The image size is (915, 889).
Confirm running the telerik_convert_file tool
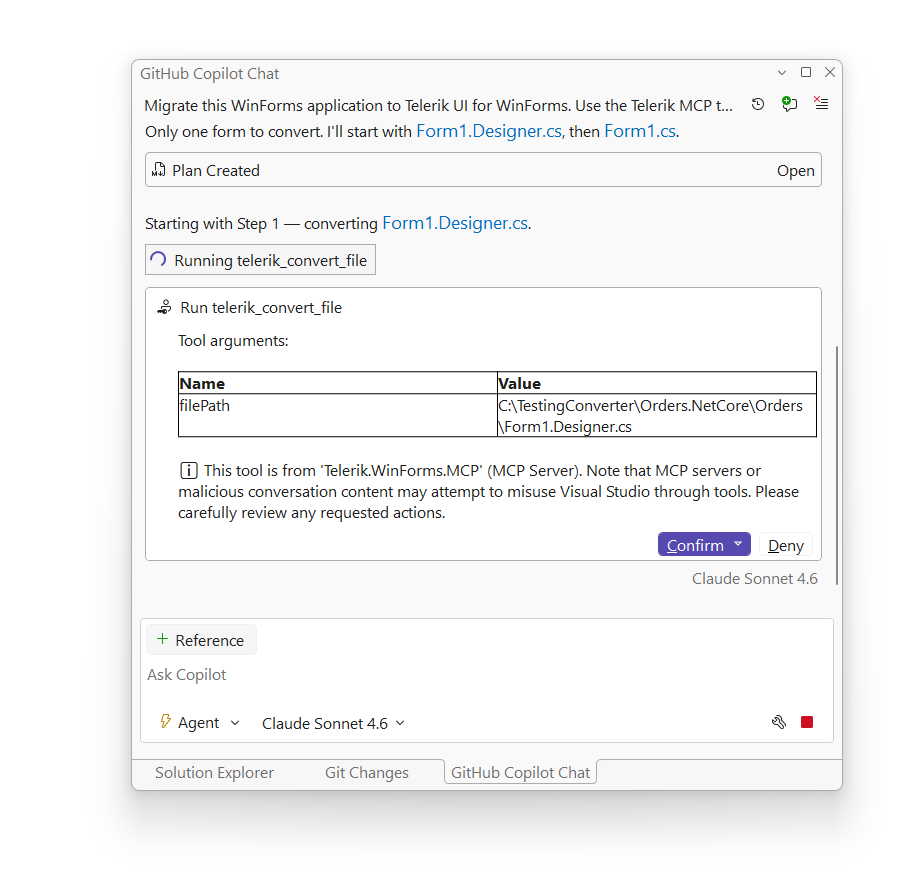click(x=694, y=545)
